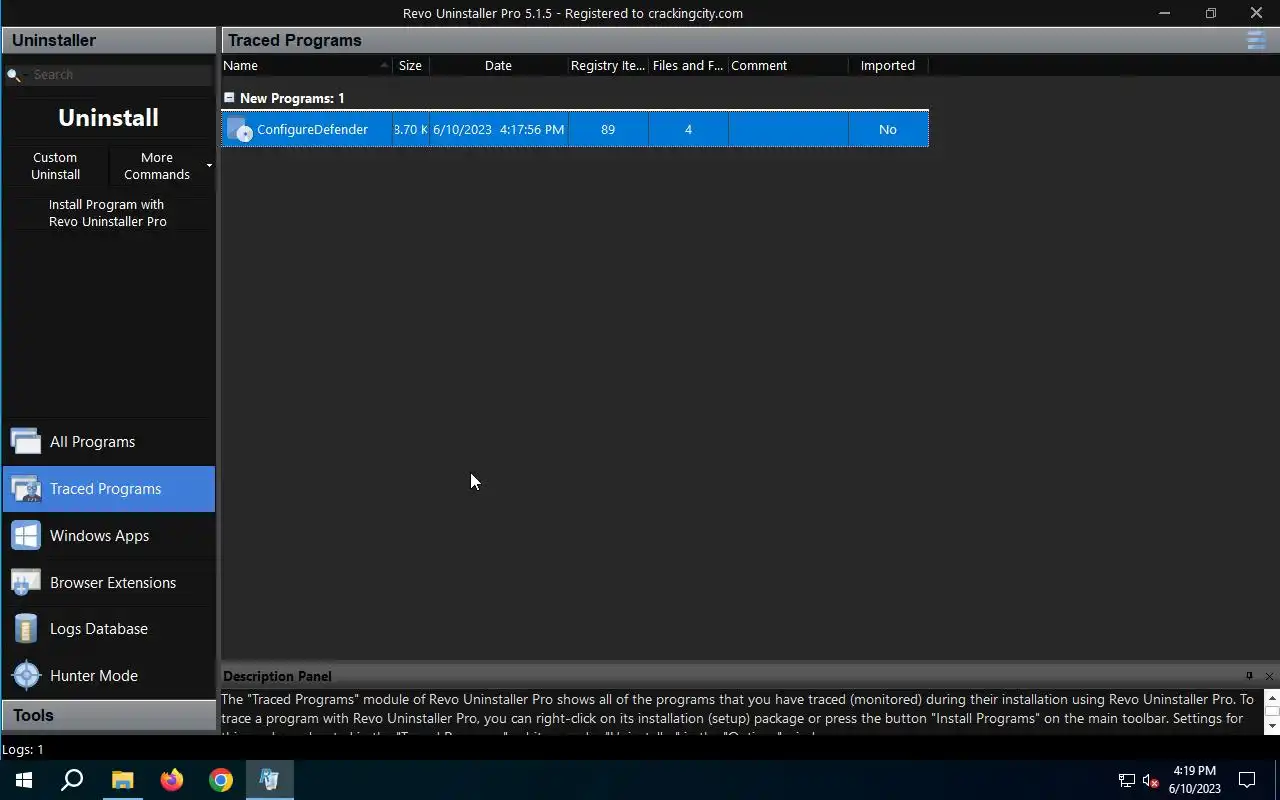Open the More Commands dropdown arrow
Screen dimensions: 1280x800
pos(209,165)
